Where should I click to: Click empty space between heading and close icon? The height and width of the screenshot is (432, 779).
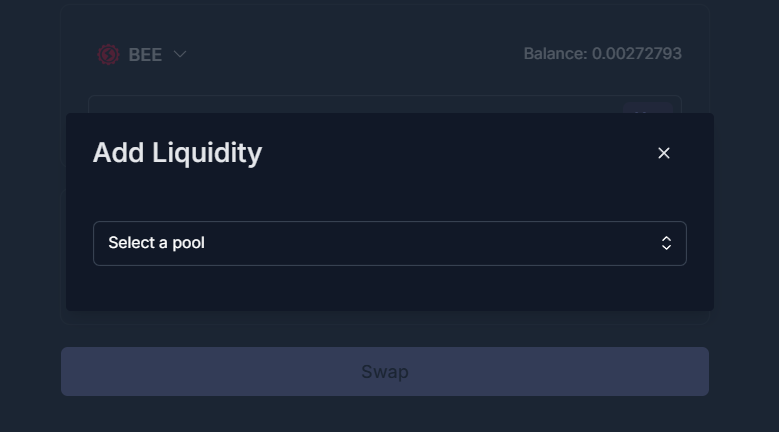457,153
